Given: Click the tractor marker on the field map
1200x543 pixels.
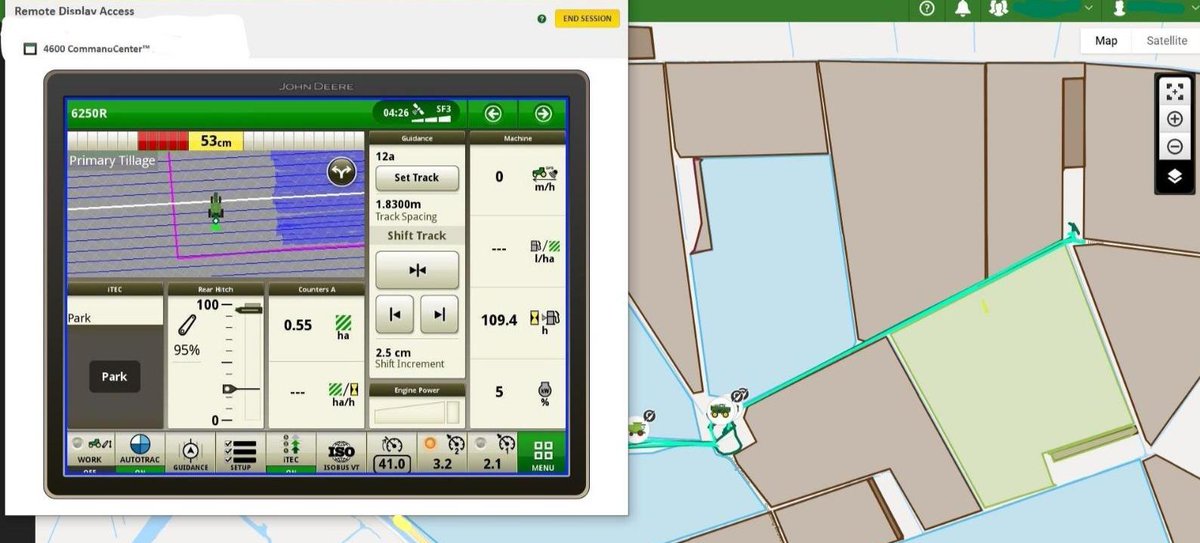Looking at the screenshot, I should (719, 410).
